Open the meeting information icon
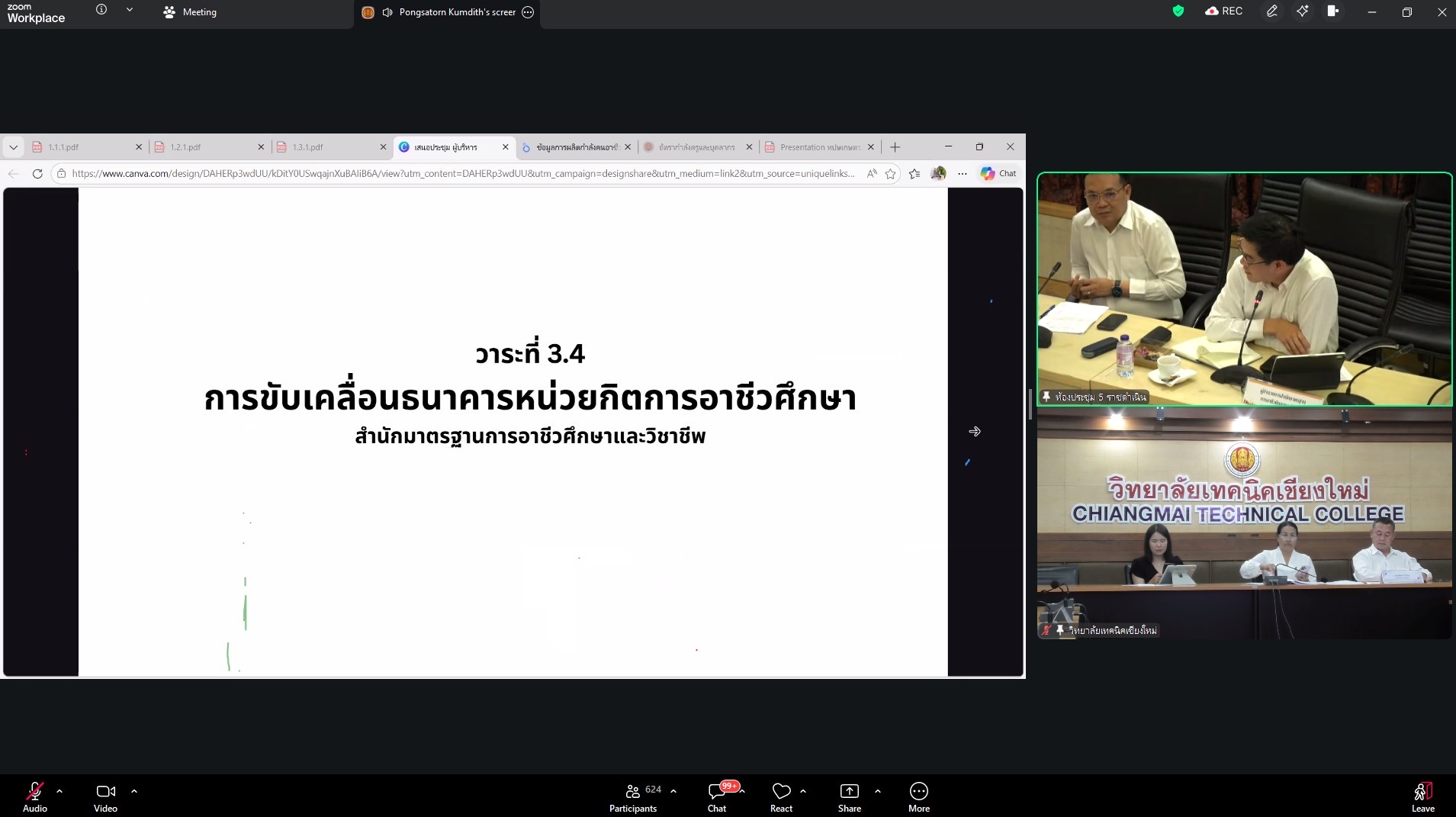This screenshot has height=817, width=1456. click(101, 10)
